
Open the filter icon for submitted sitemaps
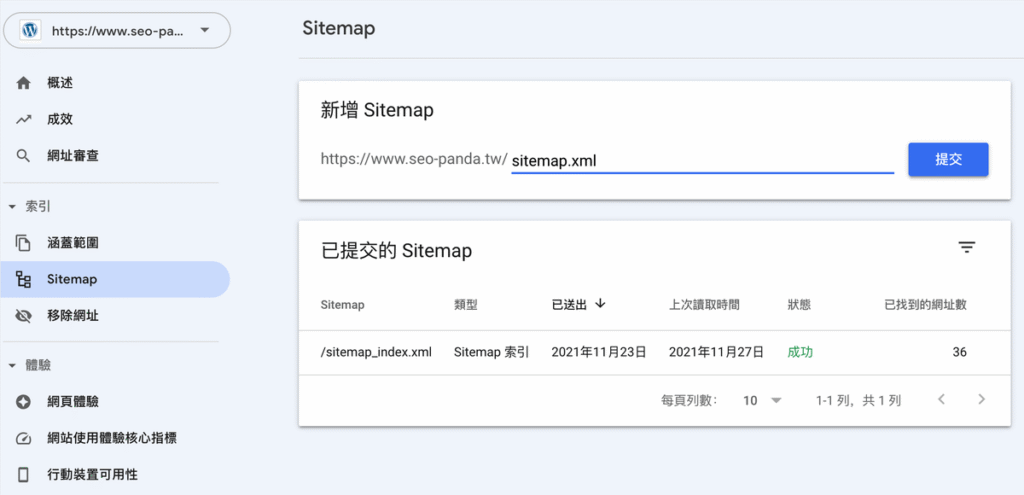tap(967, 247)
